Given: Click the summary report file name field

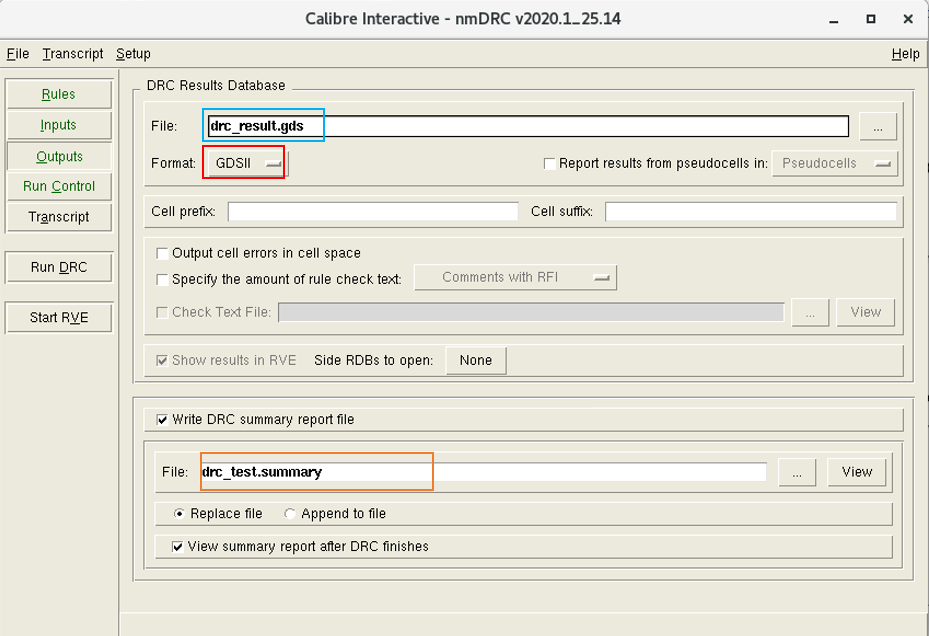Looking at the screenshot, I should (483, 472).
